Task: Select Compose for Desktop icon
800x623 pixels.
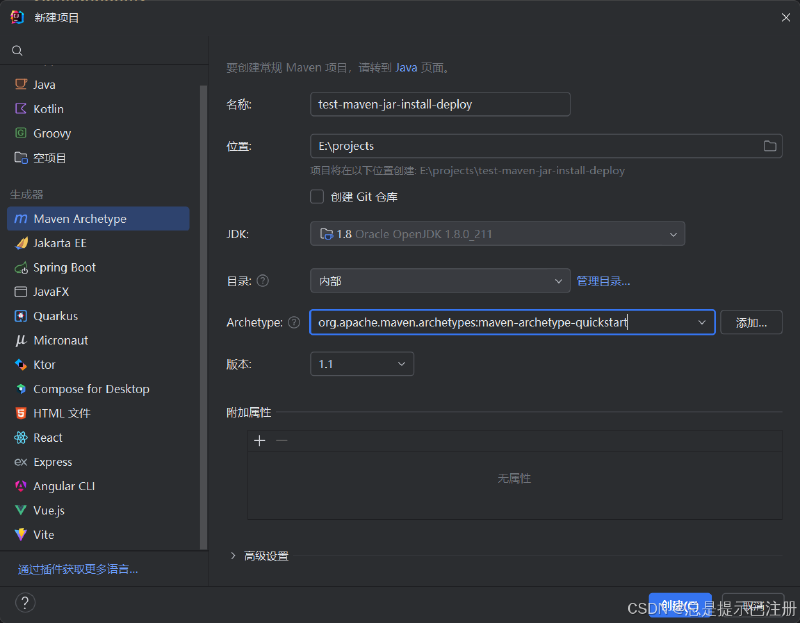Action: (20, 389)
